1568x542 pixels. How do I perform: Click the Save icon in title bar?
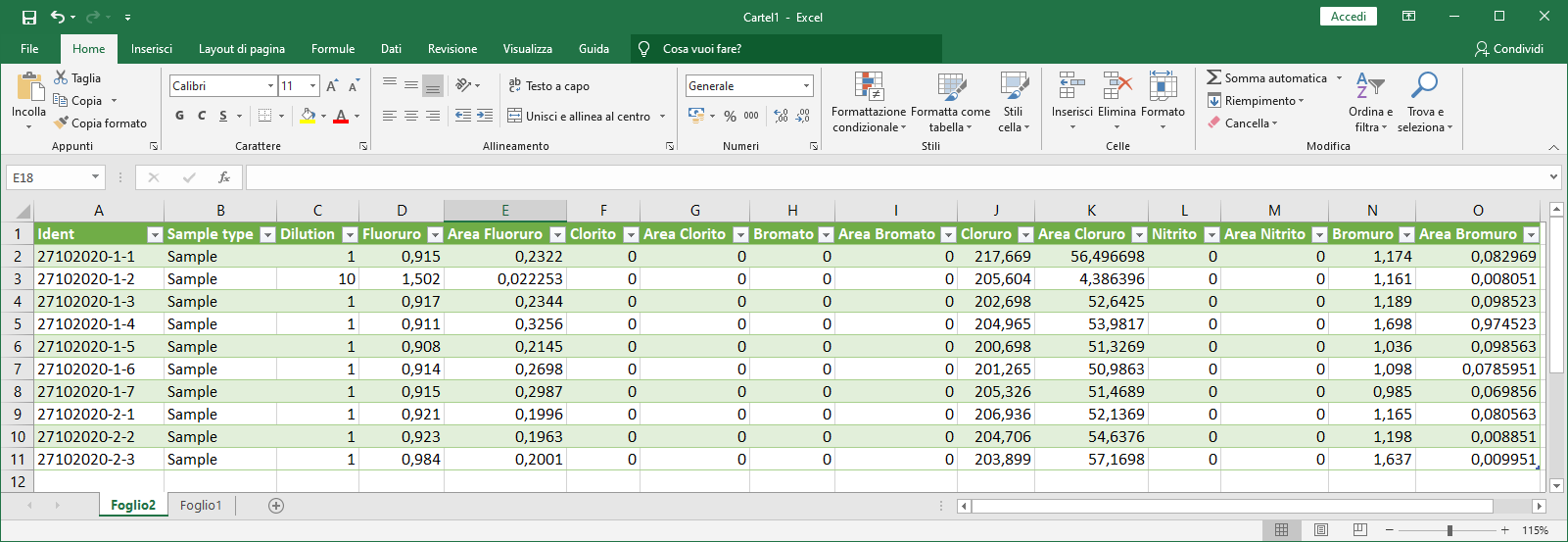[29, 17]
